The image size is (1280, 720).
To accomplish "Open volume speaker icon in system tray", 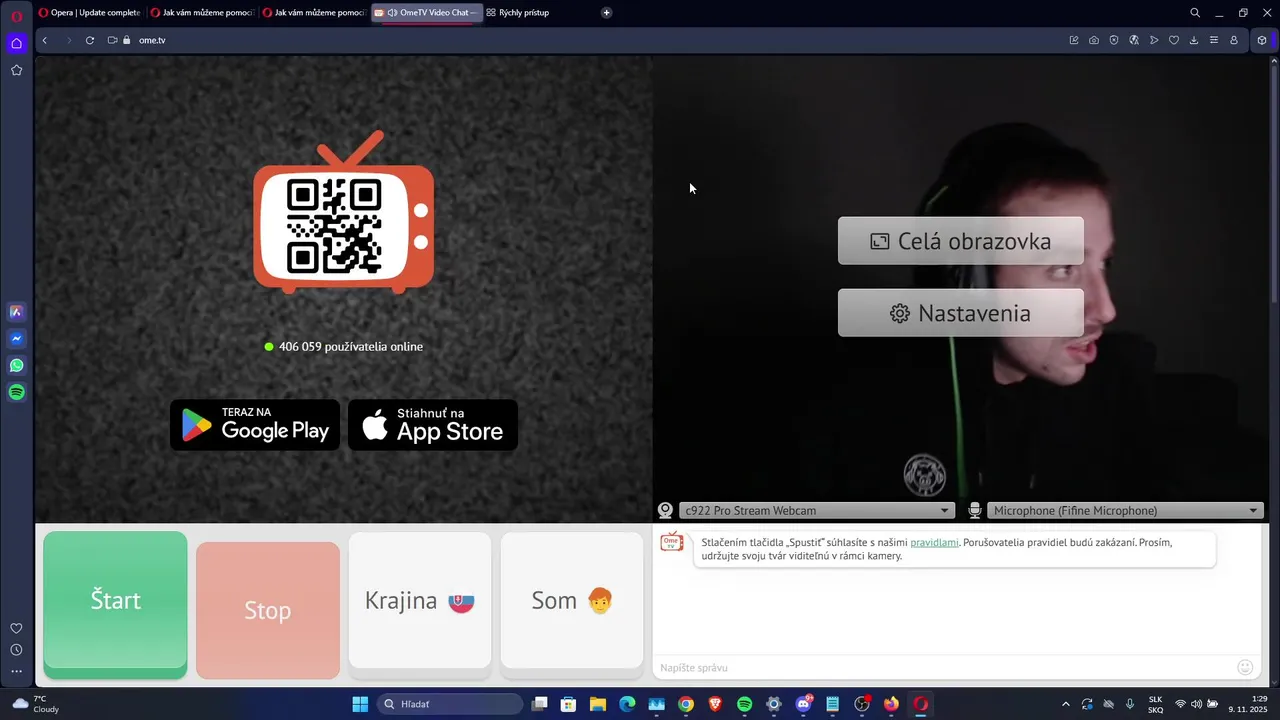I will (x=1196, y=704).
